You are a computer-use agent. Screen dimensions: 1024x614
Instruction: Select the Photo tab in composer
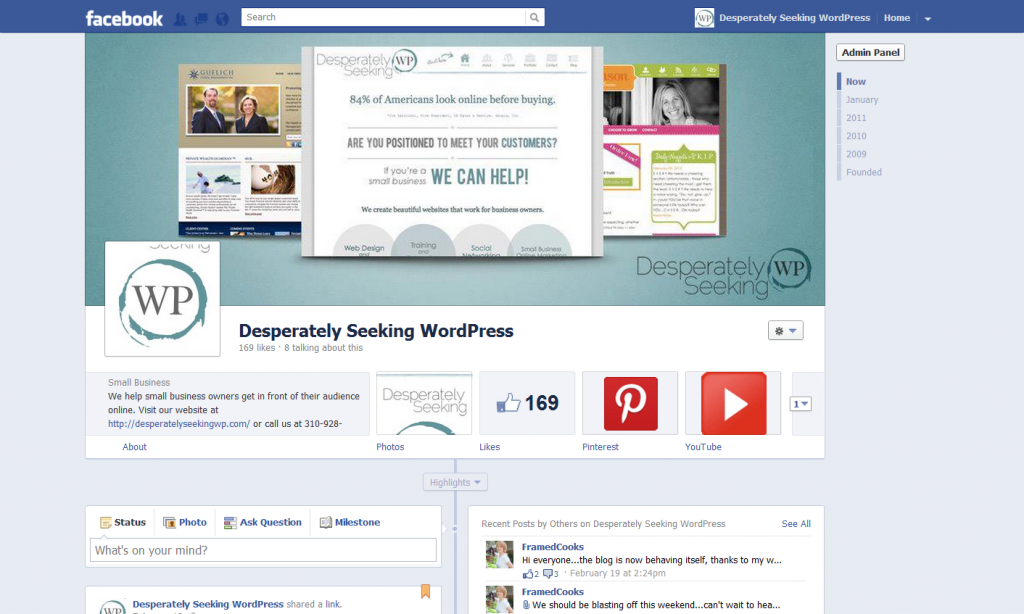[x=185, y=523]
